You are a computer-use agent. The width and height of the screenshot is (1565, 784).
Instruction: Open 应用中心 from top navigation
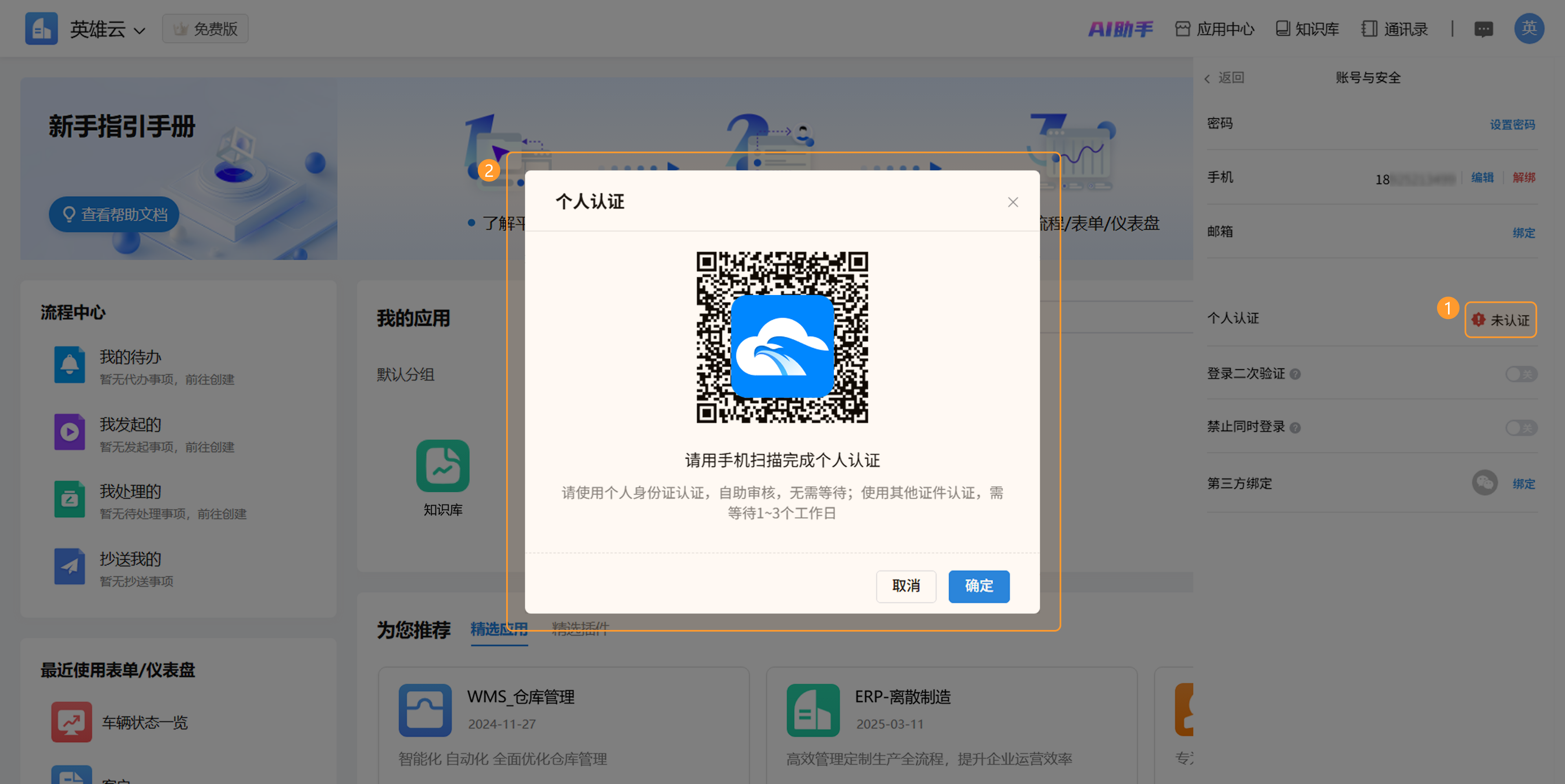point(1215,29)
